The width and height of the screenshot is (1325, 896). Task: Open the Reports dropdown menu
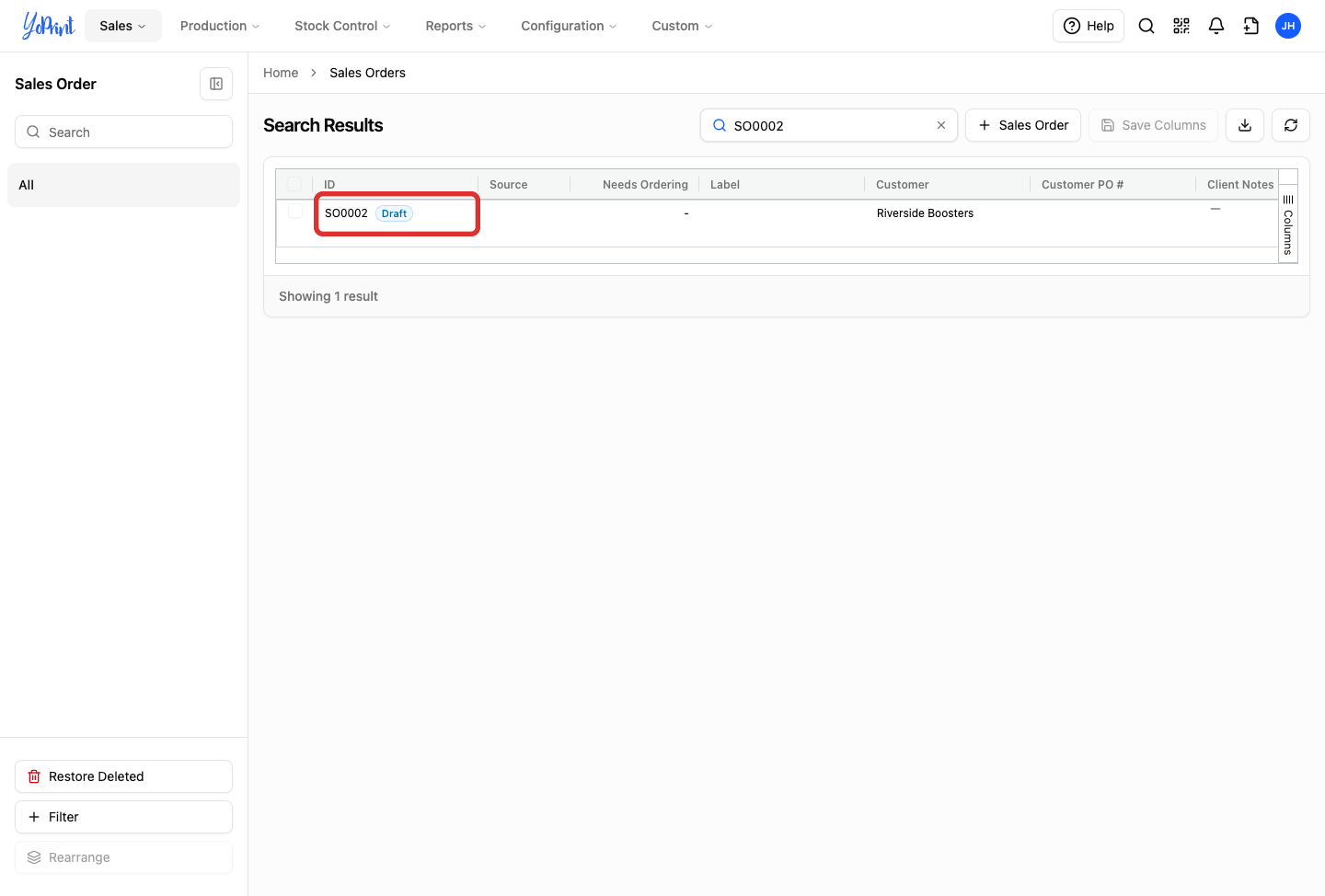pos(455,26)
